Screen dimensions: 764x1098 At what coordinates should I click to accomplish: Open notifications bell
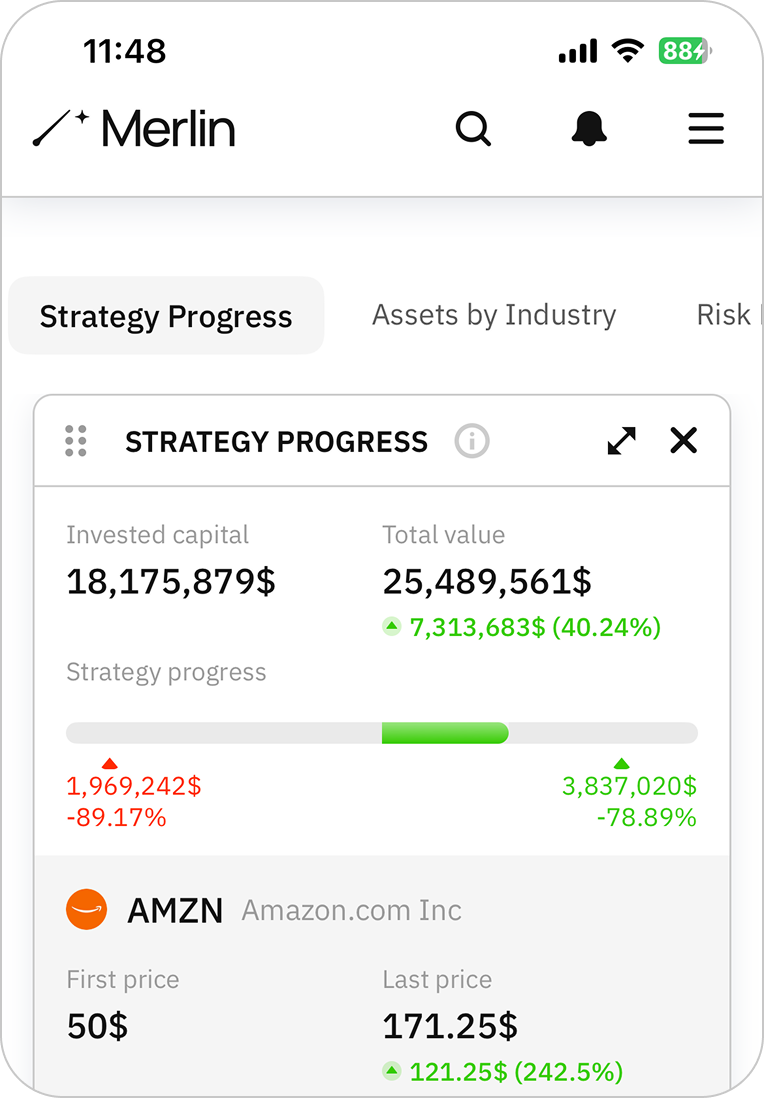(590, 129)
